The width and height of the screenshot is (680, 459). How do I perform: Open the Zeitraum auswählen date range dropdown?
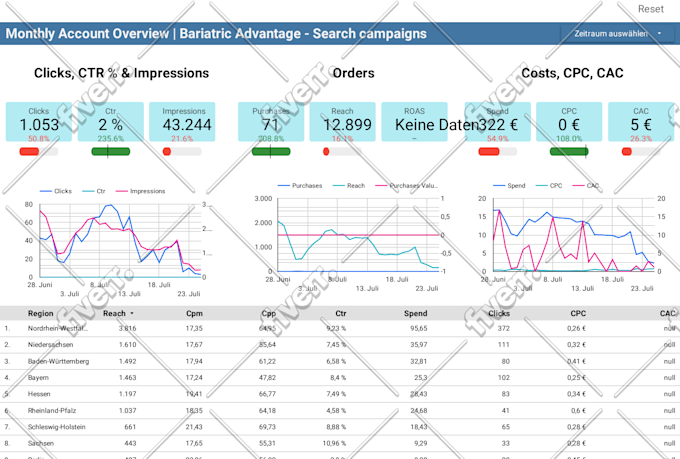click(x=618, y=33)
